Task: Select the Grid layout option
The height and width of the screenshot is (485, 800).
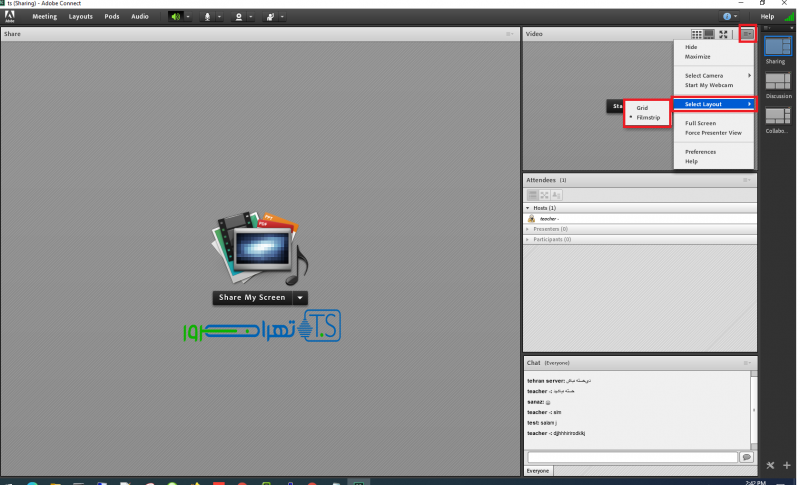Action: 642,107
